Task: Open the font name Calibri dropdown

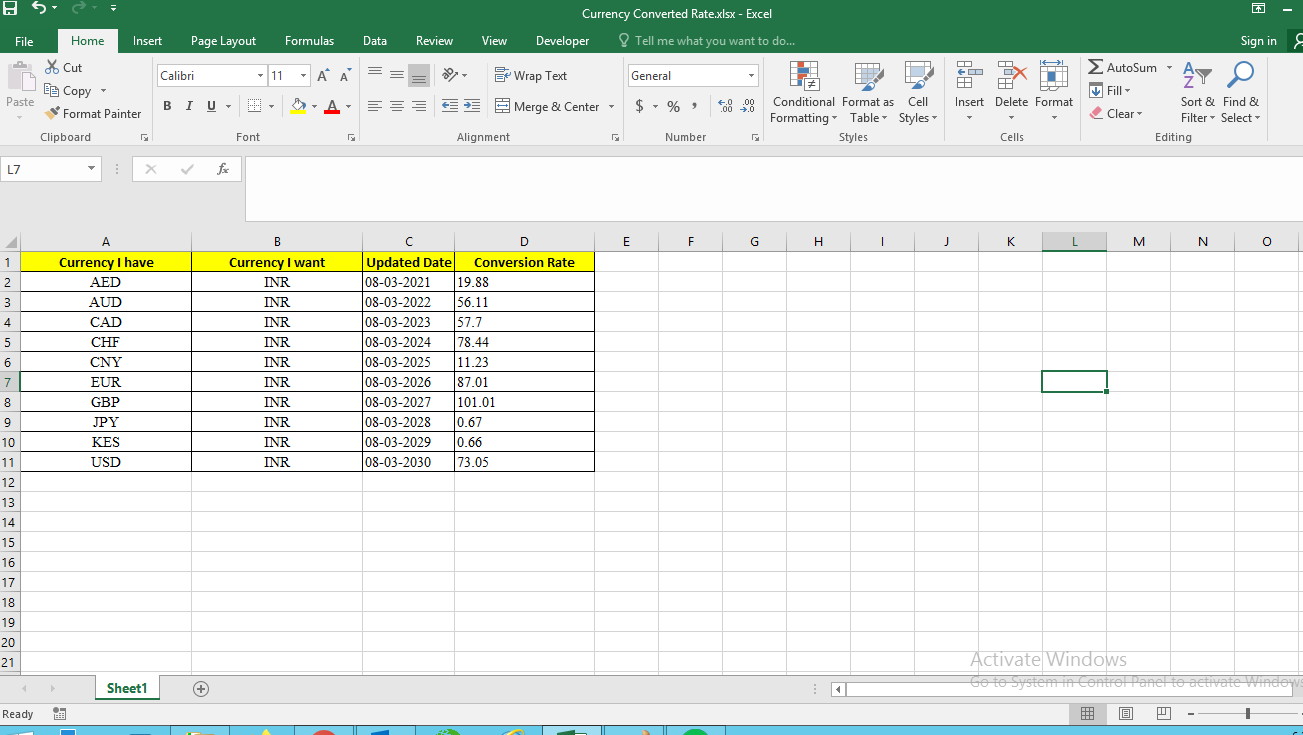Action: pos(260,76)
